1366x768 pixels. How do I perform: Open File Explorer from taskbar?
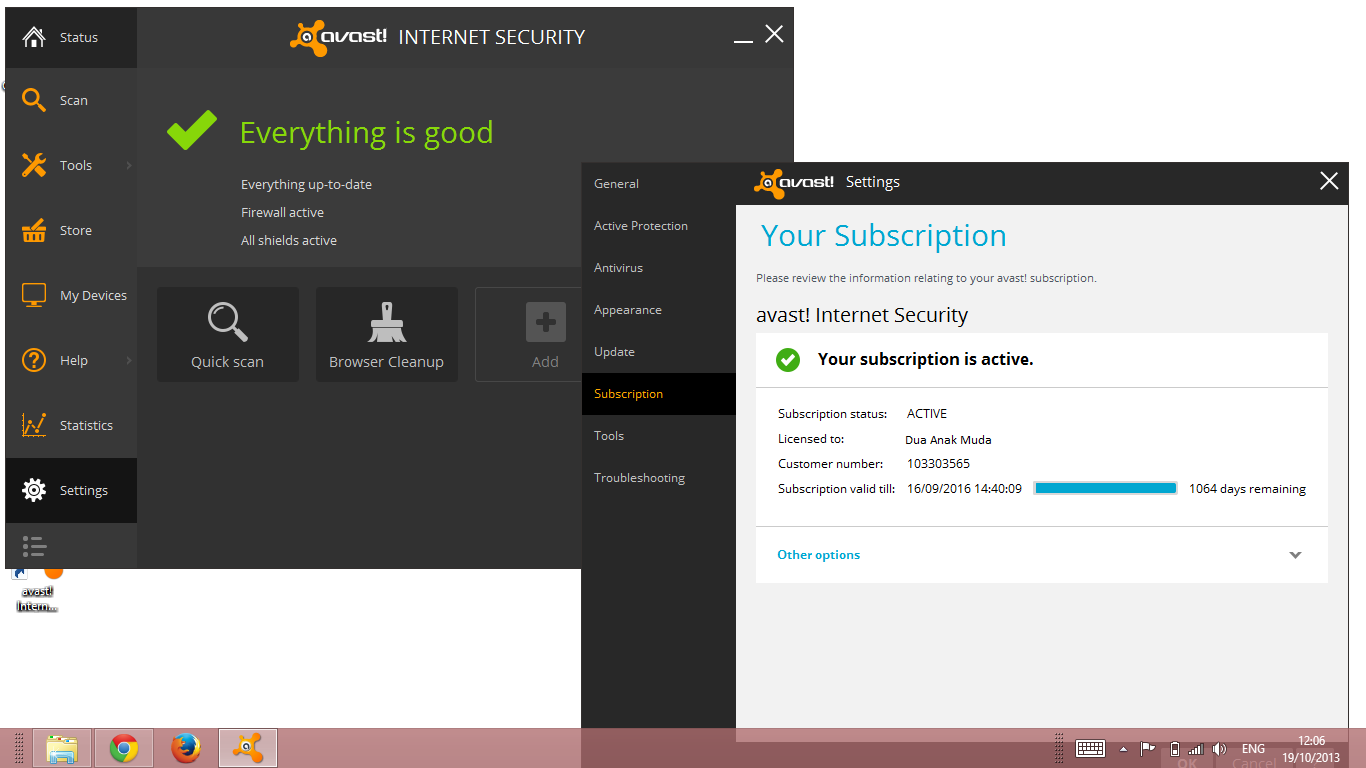coord(62,748)
